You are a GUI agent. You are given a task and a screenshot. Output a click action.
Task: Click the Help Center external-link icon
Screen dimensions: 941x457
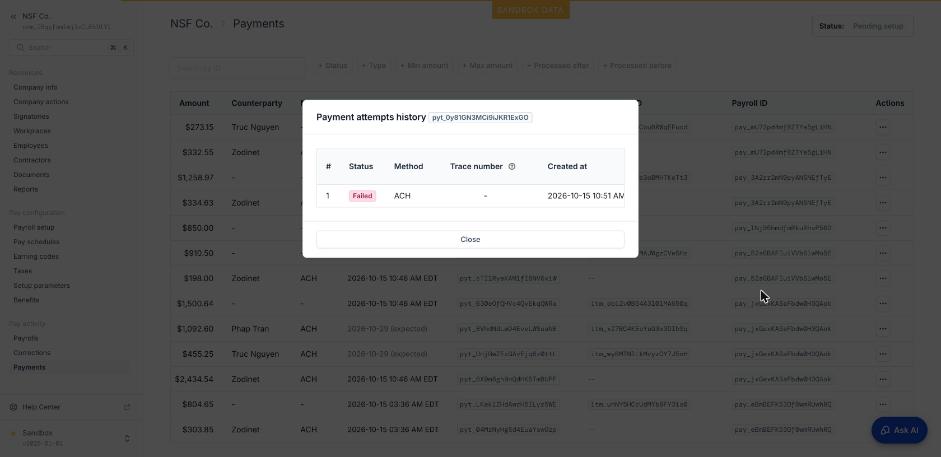click(x=127, y=407)
